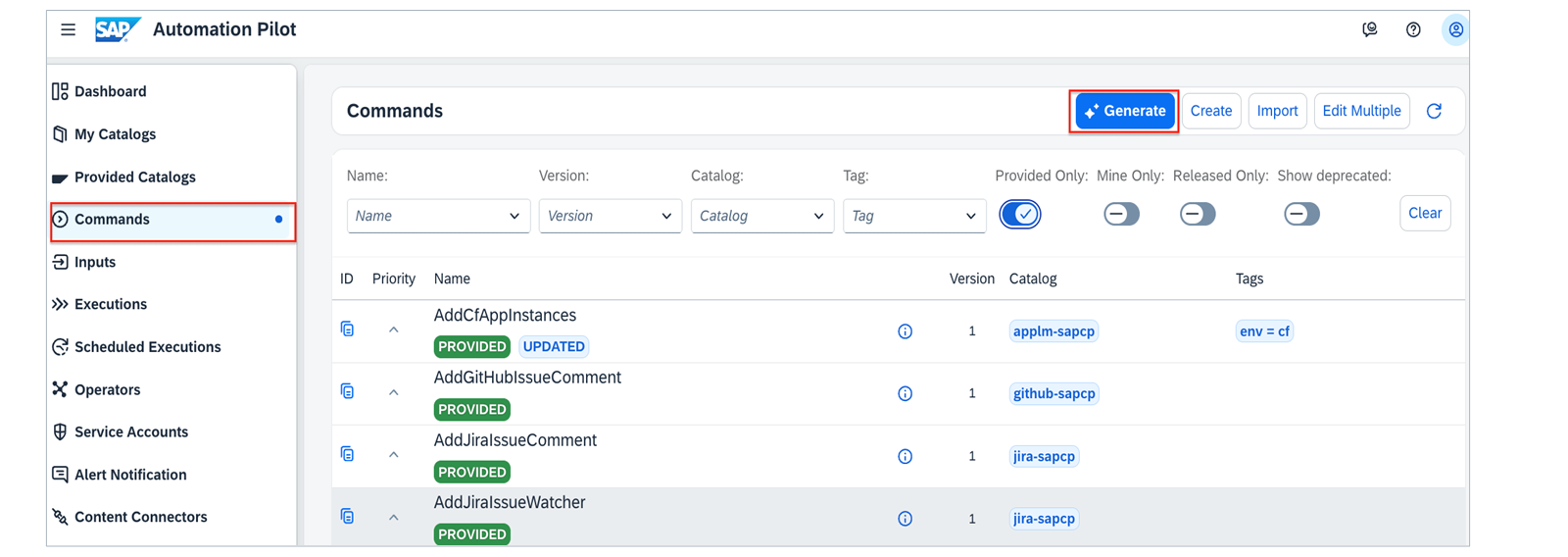Open the help question mark icon
This screenshot has width=1568, height=557.
point(1413,29)
